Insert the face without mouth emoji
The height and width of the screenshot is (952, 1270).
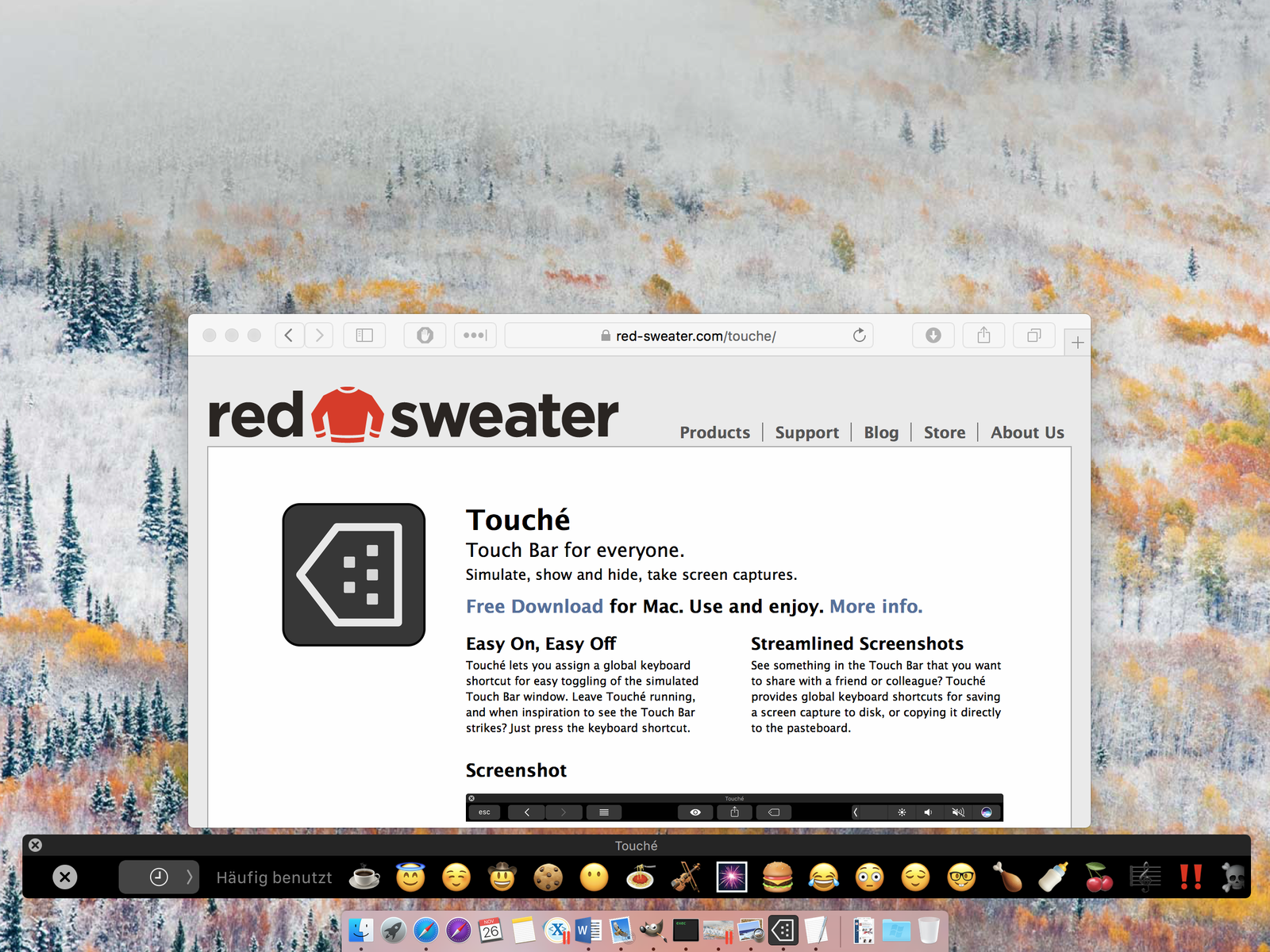pos(594,877)
